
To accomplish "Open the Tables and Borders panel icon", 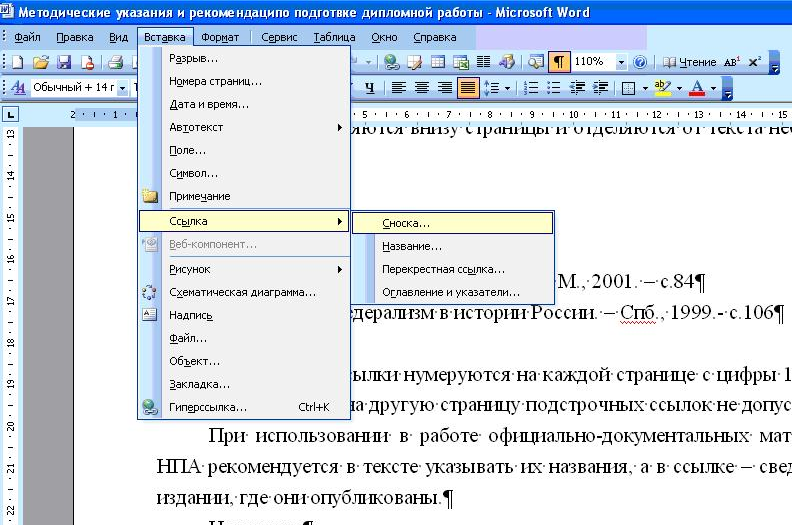I will (x=415, y=62).
